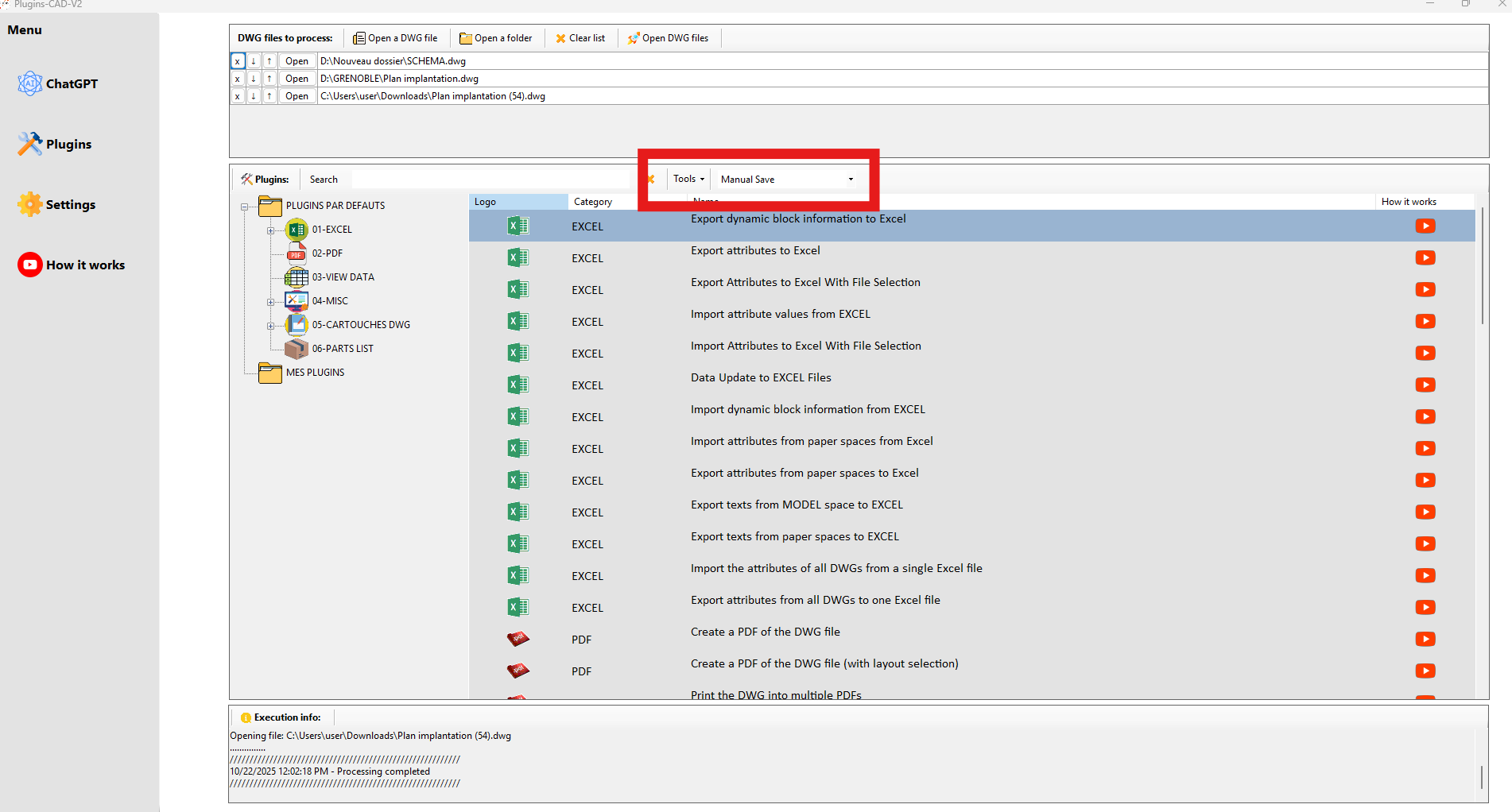The height and width of the screenshot is (812, 1512).
Task: Move Plan implantation.dwg down in list
Action: coord(254,79)
